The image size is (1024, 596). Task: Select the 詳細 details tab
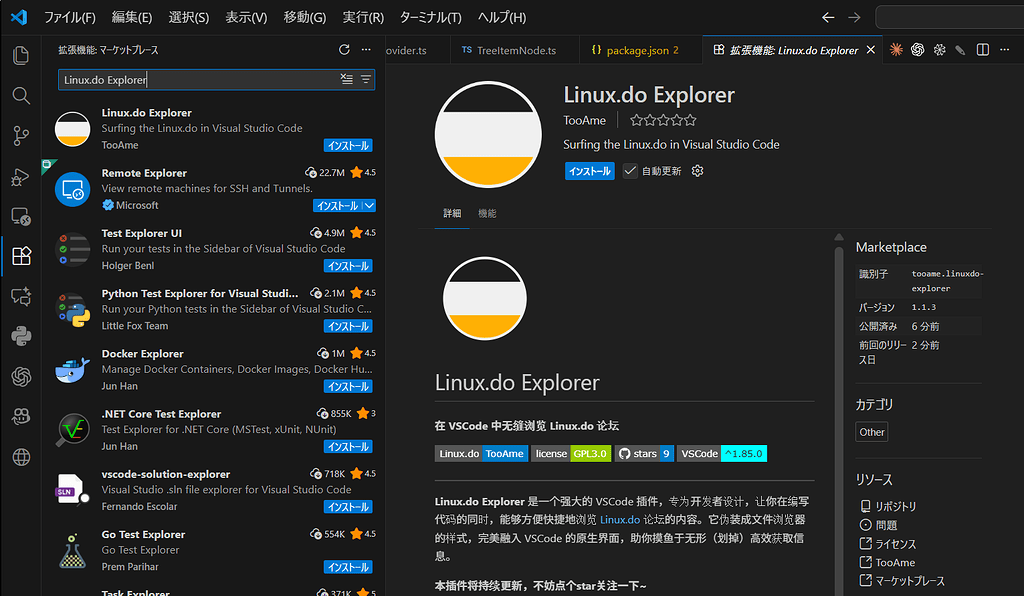coord(452,213)
